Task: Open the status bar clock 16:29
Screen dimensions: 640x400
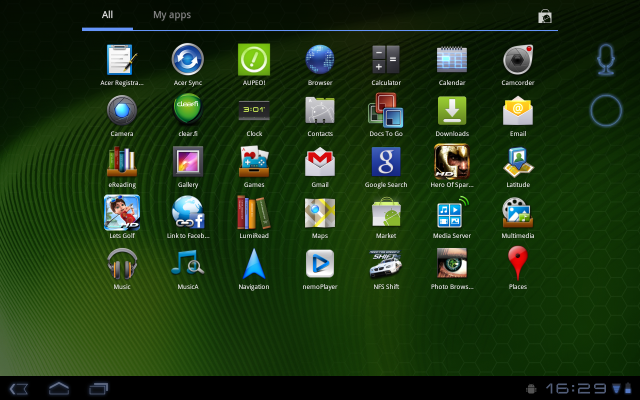Action: click(577, 389)
